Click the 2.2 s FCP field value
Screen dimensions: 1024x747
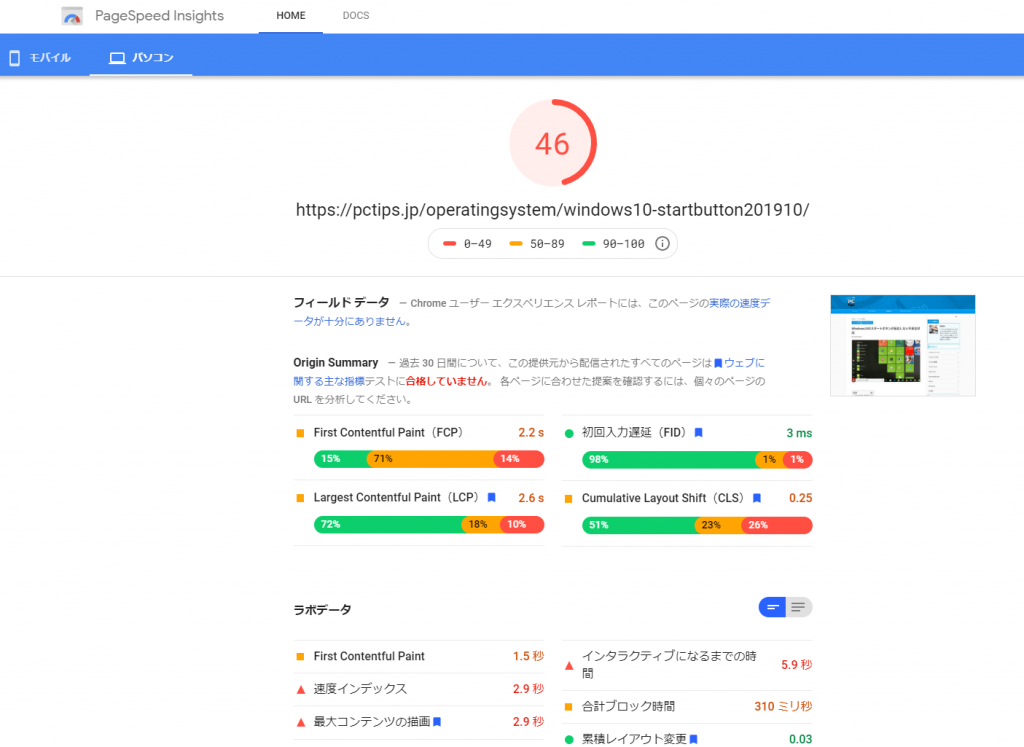tap(531, 432)
